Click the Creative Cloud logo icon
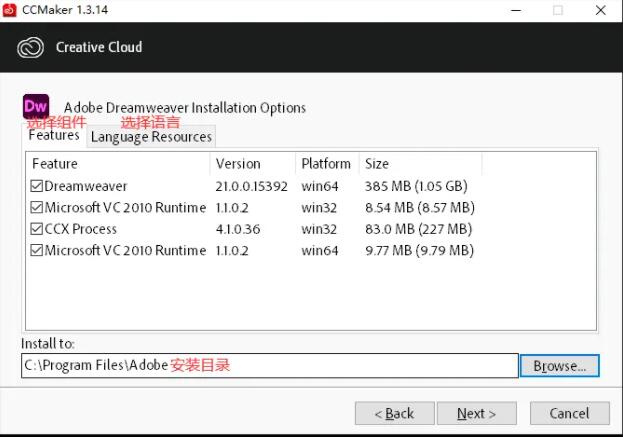Image resolution: width=623 pixels, height=437 pixels. pyautogui.click(x=31, y=48)
